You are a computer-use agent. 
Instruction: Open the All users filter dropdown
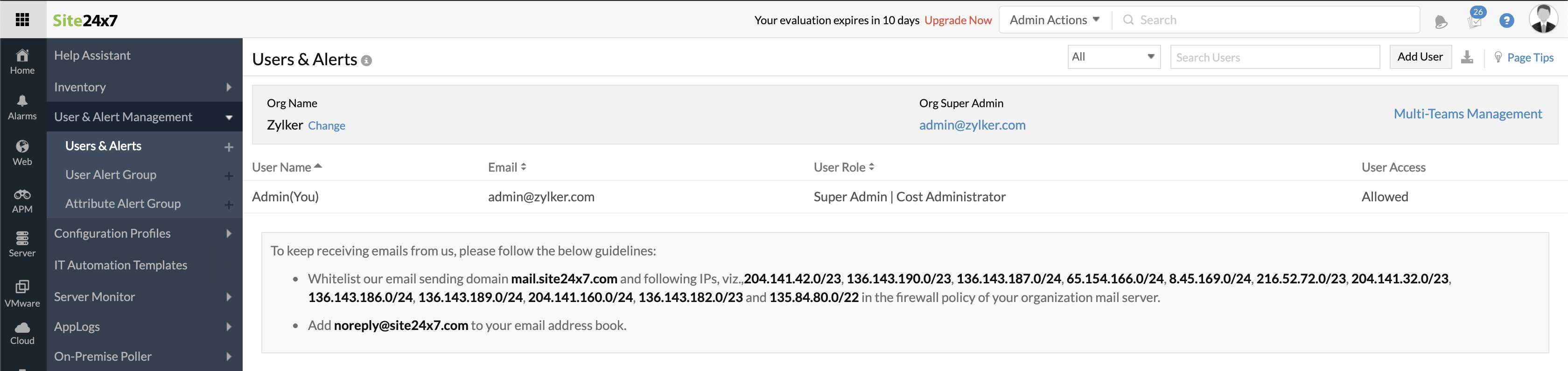pyautogui.click(x=1113, y=57)
